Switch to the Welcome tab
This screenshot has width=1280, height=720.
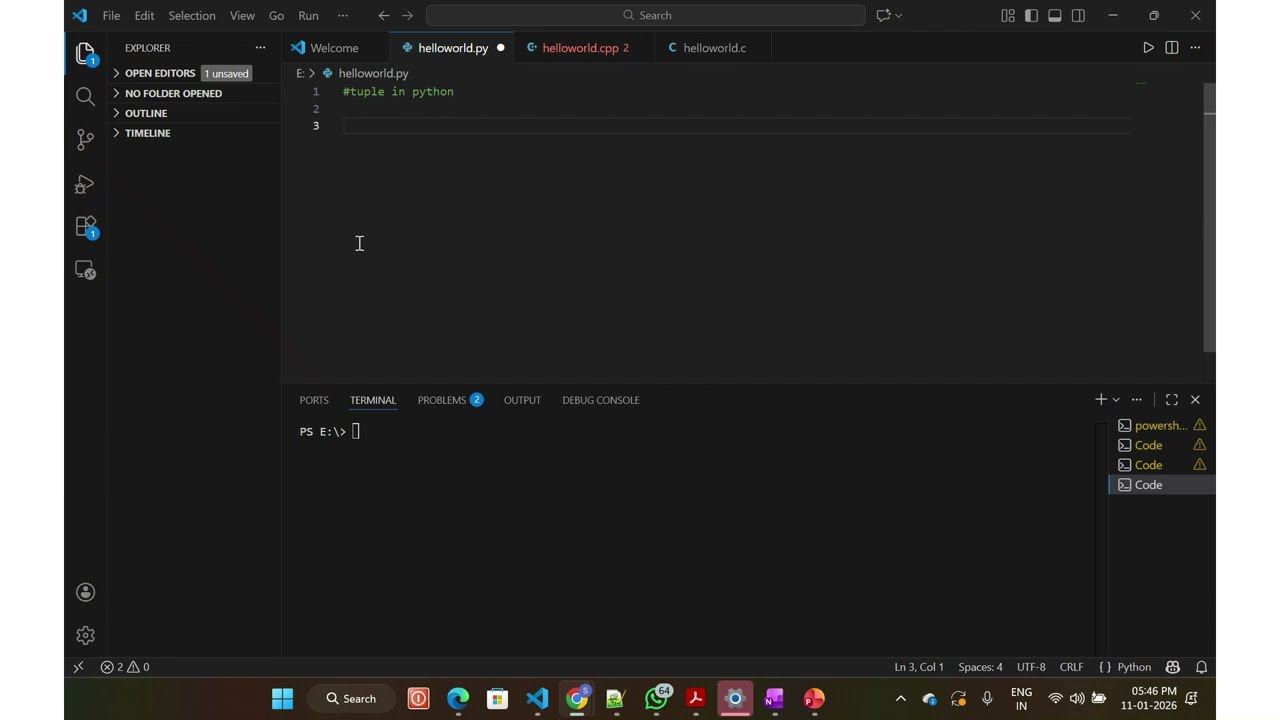[336, 47]
